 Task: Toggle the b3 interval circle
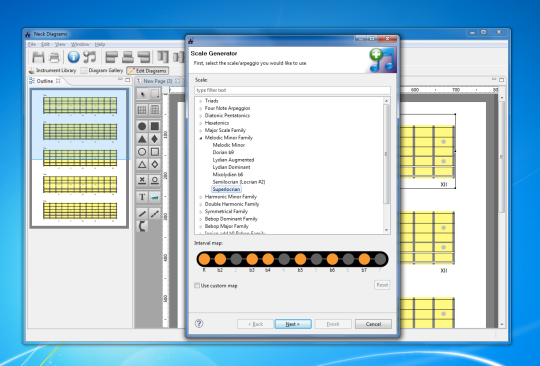252,259
